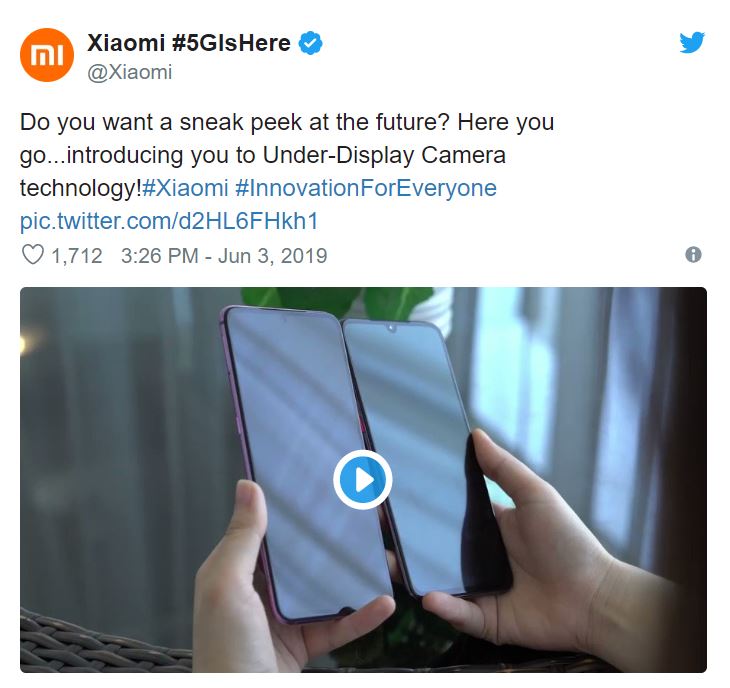Visit the @Xiaomi handle profile
Image resolution: width=730 pixels, height=688 pixels.
pos(130,72)
